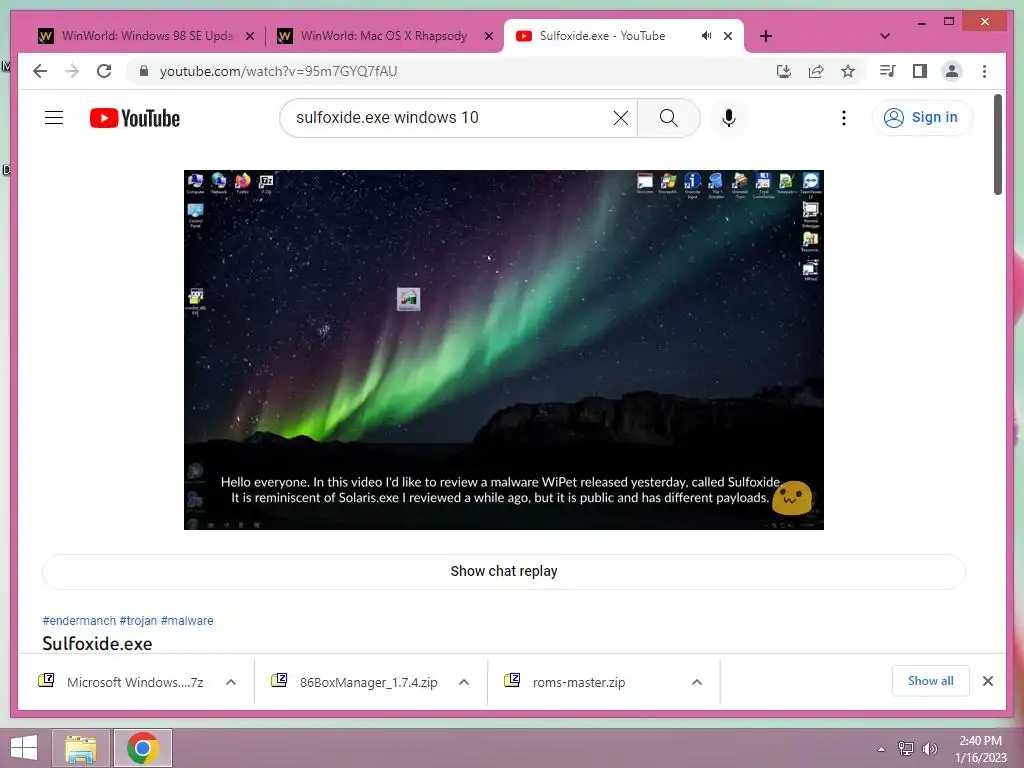Share this page via address bar icon
Image resolution: width=1024 pixels, height=768 pixels.
[x=816, y=71]
